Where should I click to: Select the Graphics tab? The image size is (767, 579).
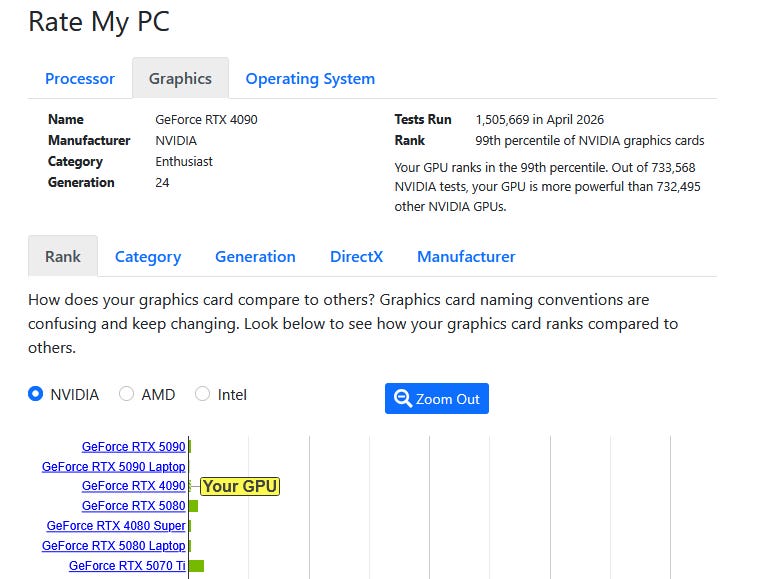tap(180, 78)
